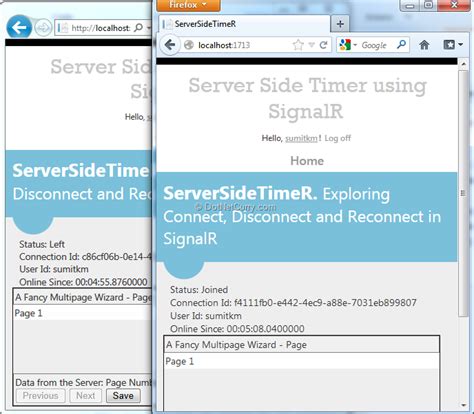This screenshot has width=474, height=414.
Task: Bookmark this page with the star icon
Action: [x=298, y=45]
